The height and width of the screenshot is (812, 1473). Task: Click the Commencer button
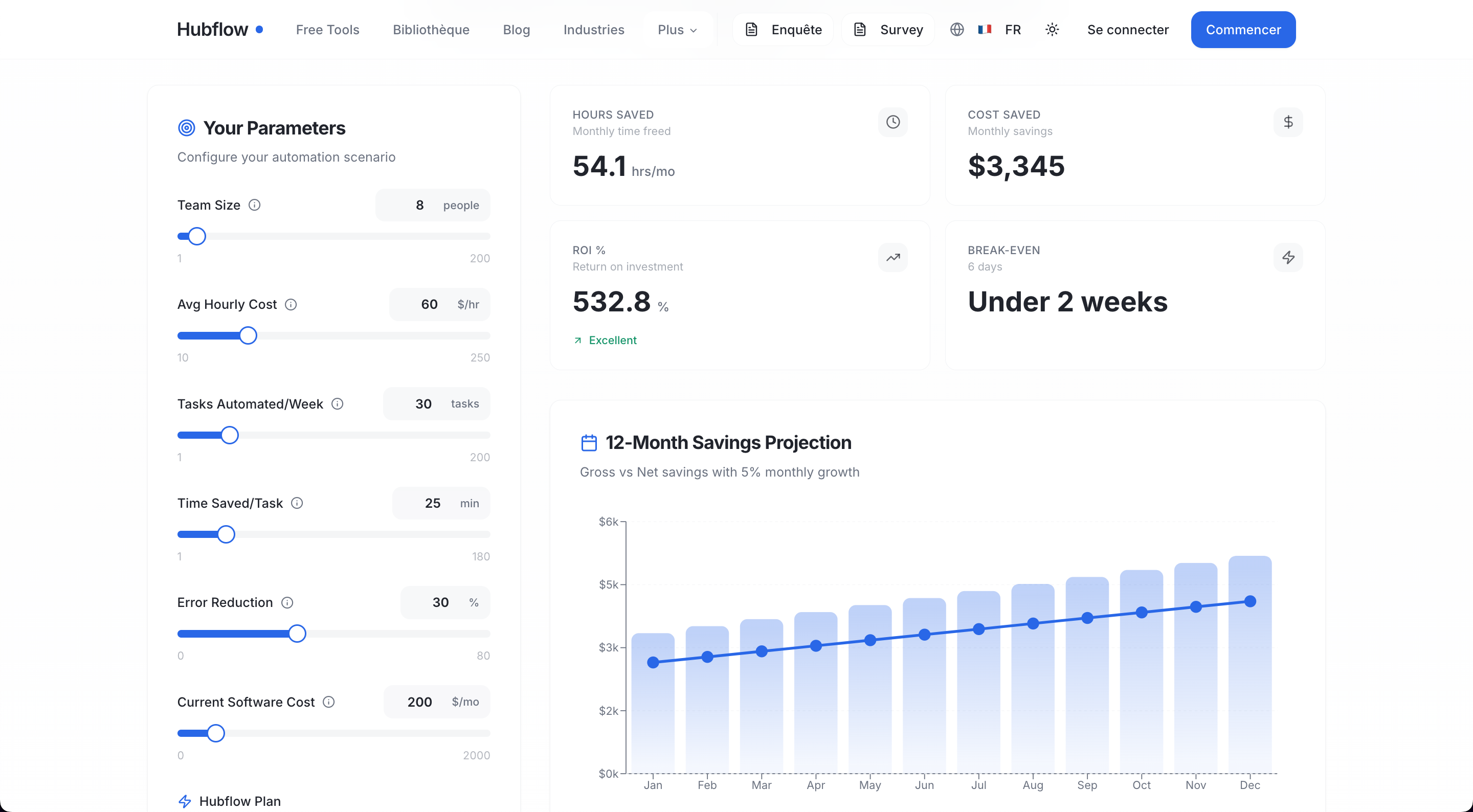coord(1243,30)
